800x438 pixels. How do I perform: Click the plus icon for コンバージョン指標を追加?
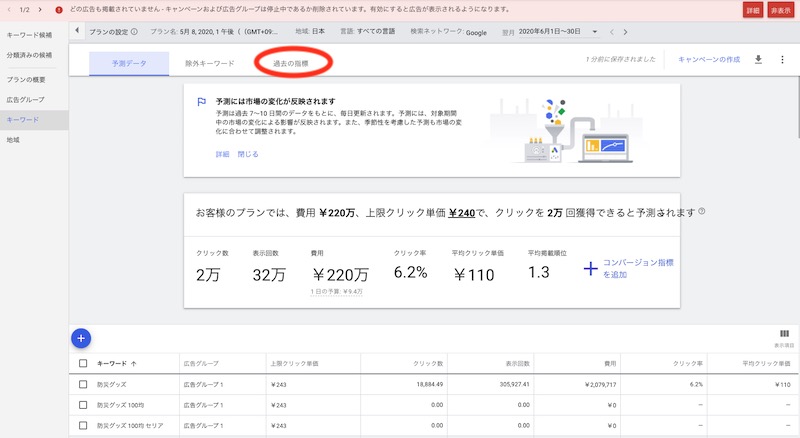(x=590, y=268)
